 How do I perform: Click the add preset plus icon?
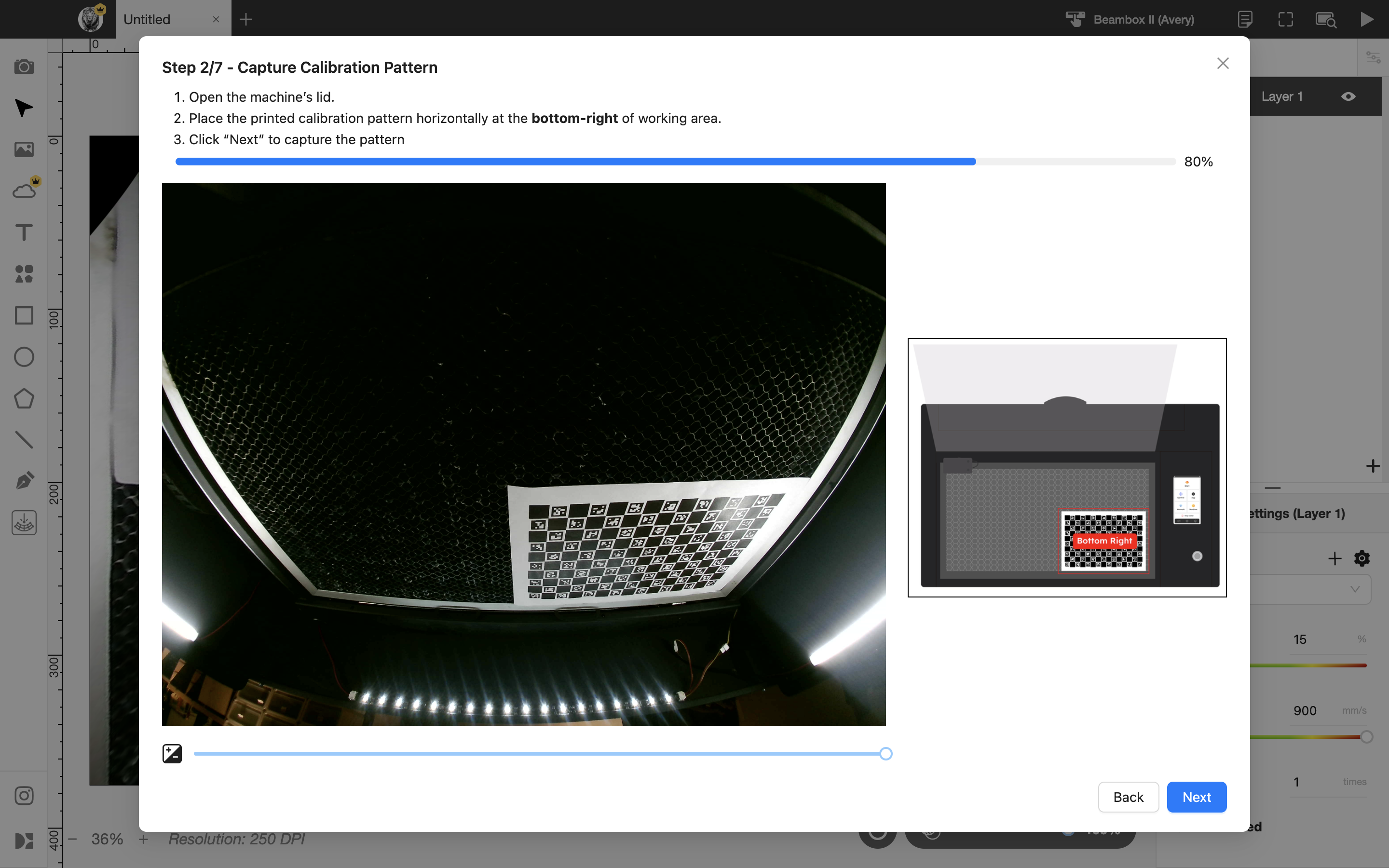pyautogui.click(x=1335, y=558)
